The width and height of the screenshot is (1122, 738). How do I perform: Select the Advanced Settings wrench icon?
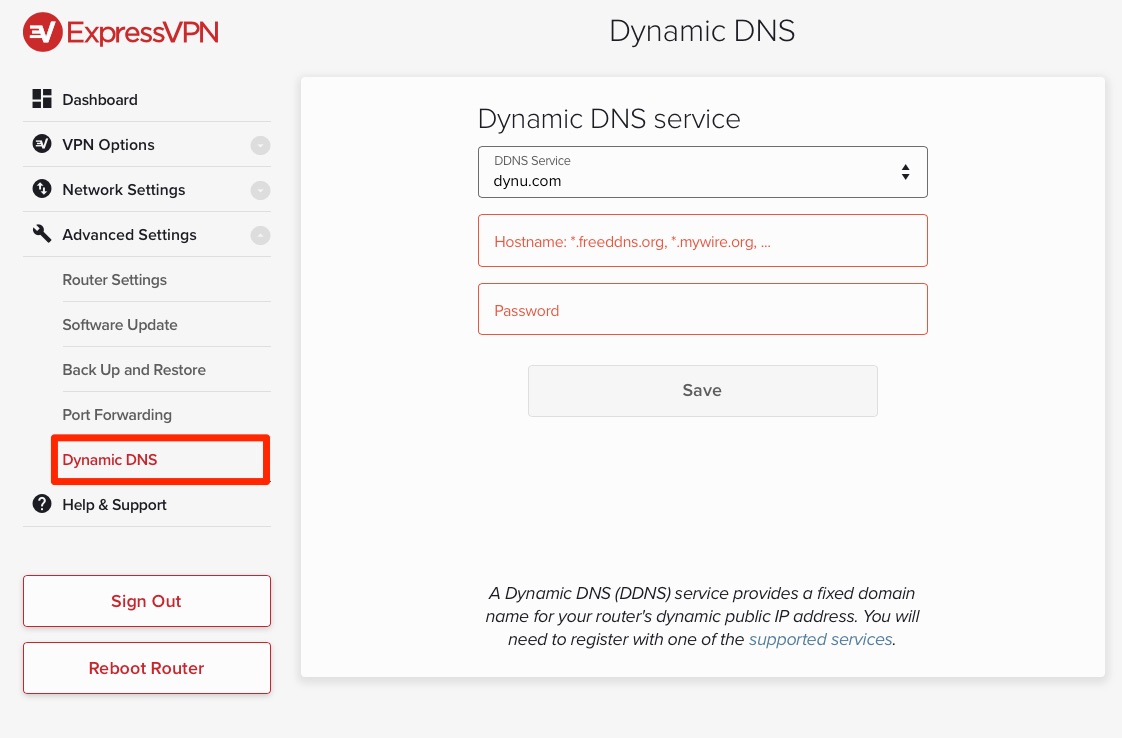point(41,234)
